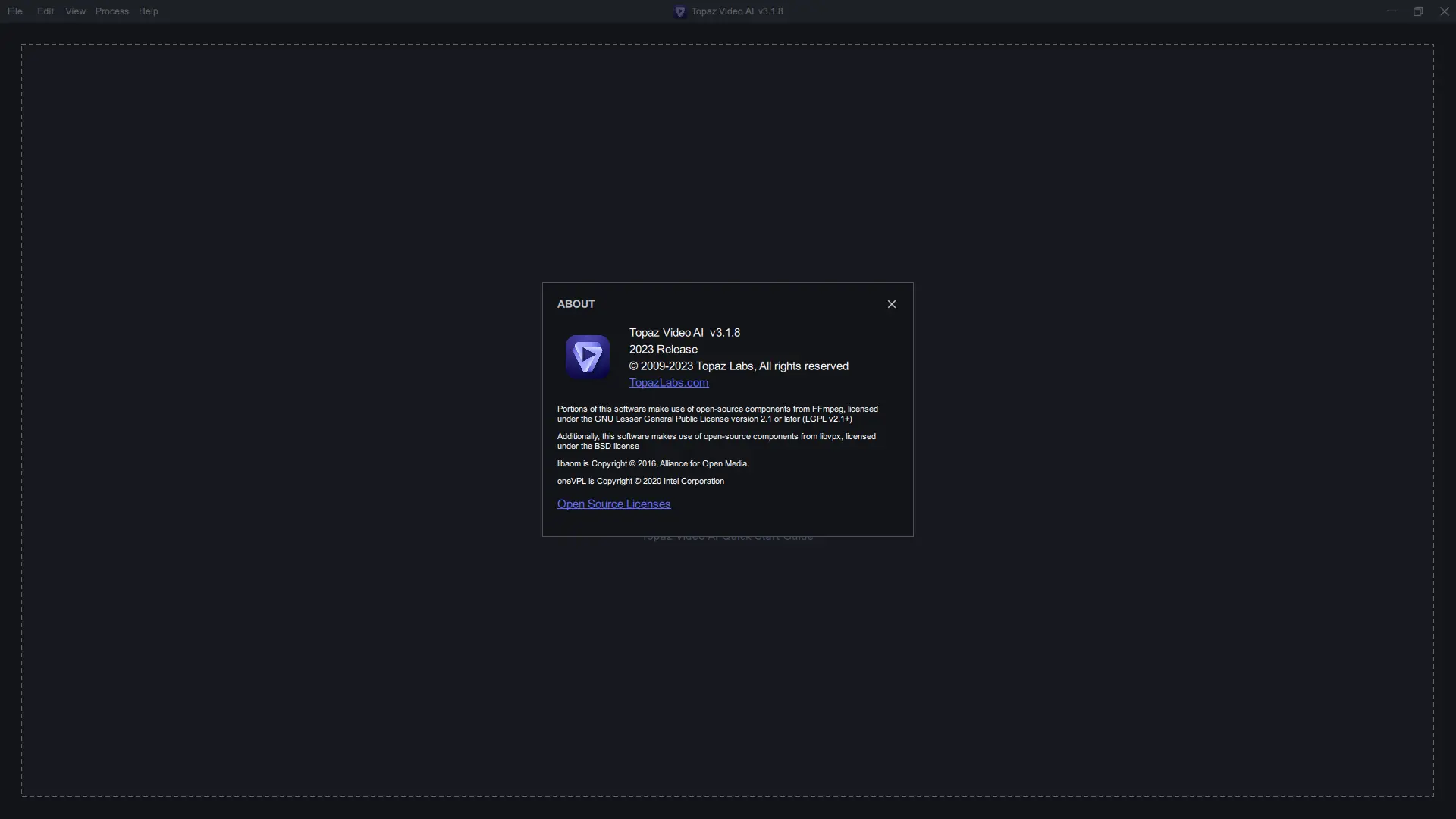Close the About dialog with X
The height and width of the screenshot is (819, 1456).
pos(892,304)
